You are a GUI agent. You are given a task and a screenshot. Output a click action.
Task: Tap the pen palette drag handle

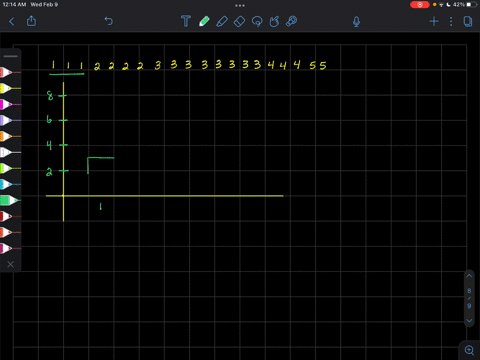tap(11, 56)
